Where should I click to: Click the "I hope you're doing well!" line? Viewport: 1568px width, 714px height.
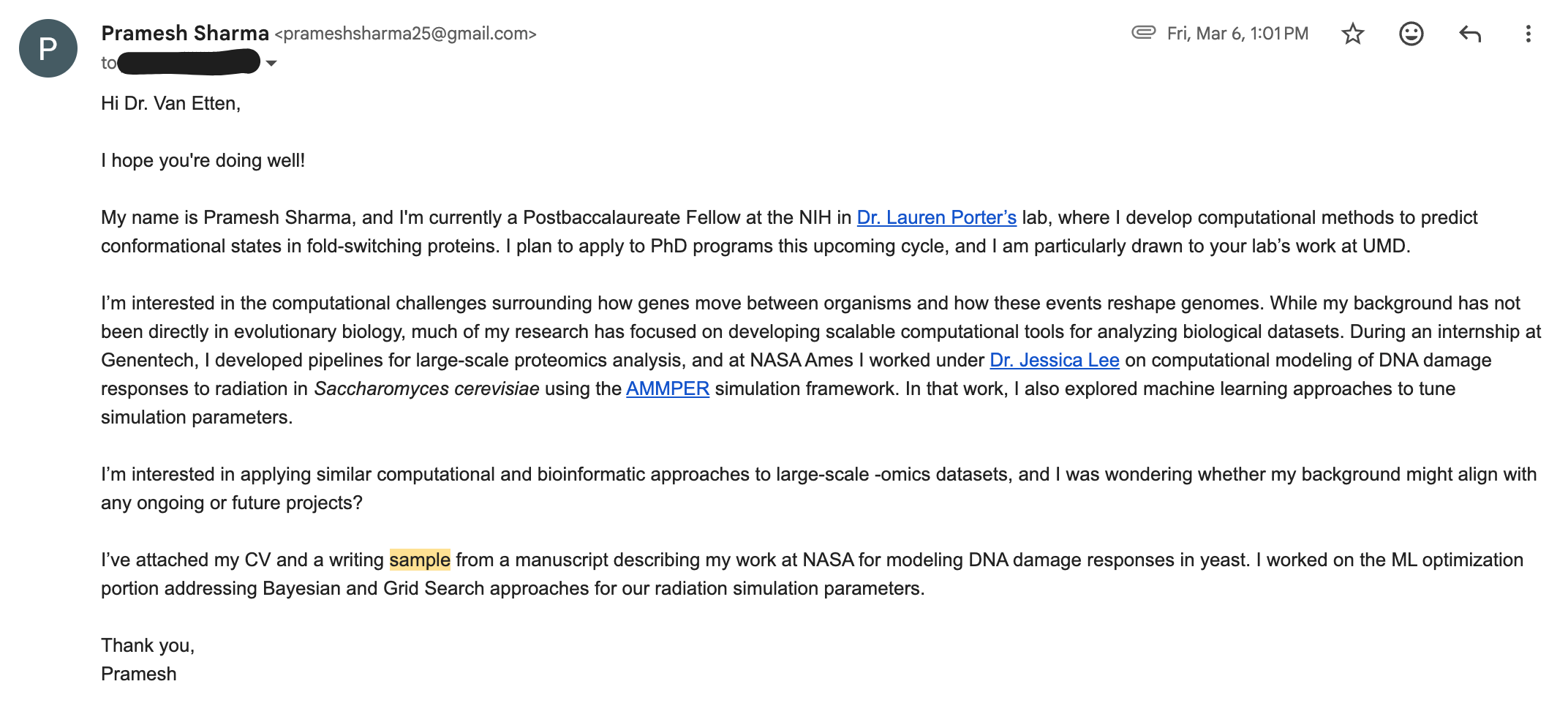click(x=203, y=160)
